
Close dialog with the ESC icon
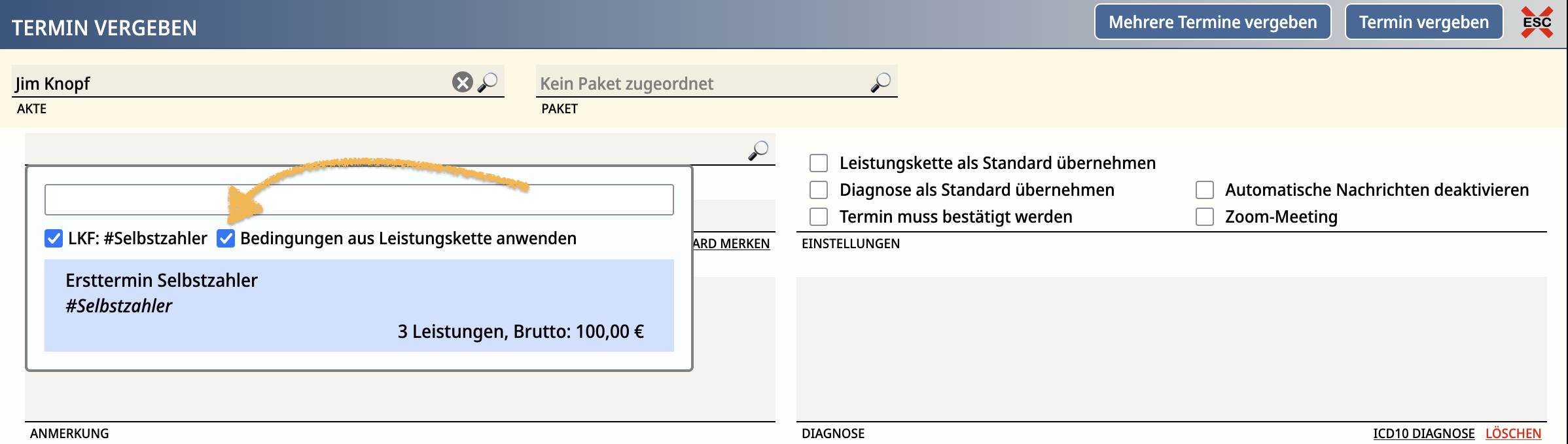pos(1537,22)
